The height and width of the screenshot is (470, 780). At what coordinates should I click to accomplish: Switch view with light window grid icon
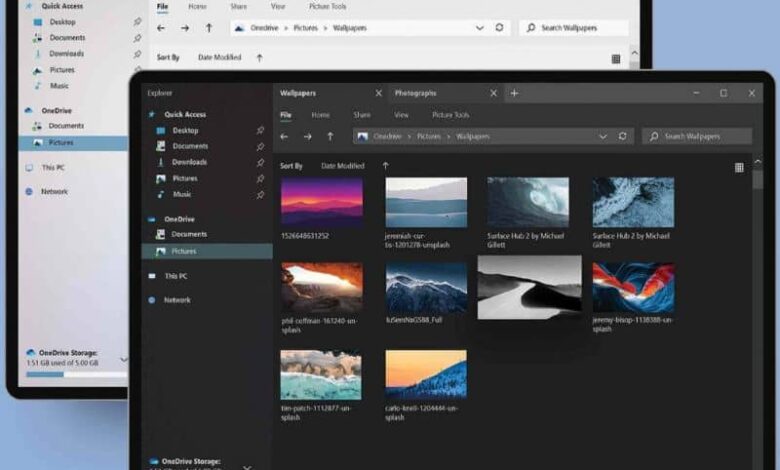616,59
